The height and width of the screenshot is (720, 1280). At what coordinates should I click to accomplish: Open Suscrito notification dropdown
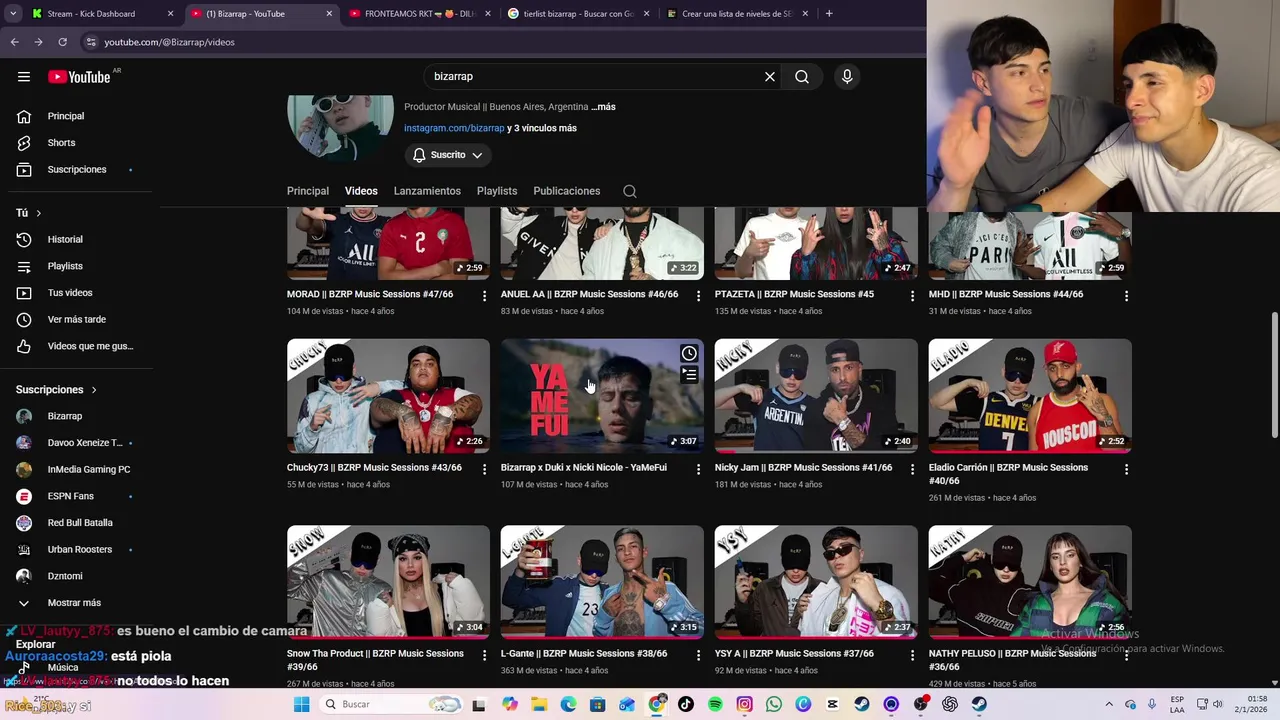pos(448,155)
